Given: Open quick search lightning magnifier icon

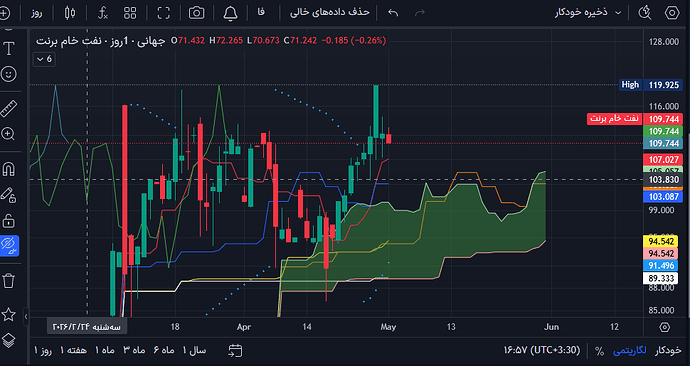Looking at the screenshot, I should coord(645,13).
